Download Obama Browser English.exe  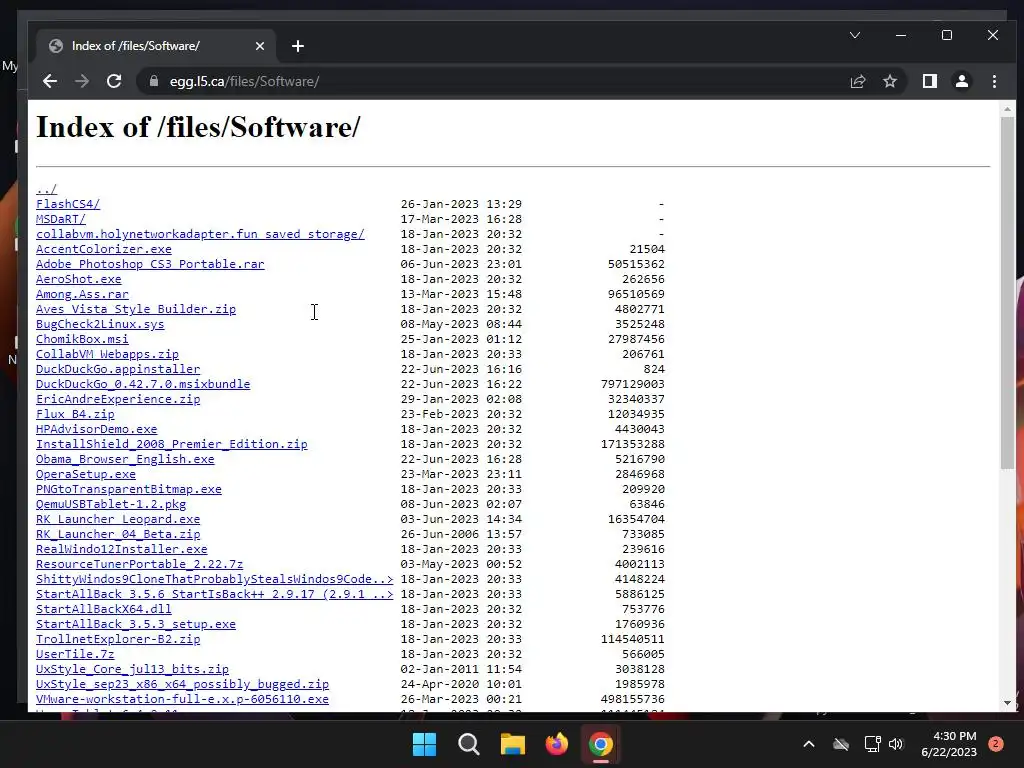[x=125, y=460]
